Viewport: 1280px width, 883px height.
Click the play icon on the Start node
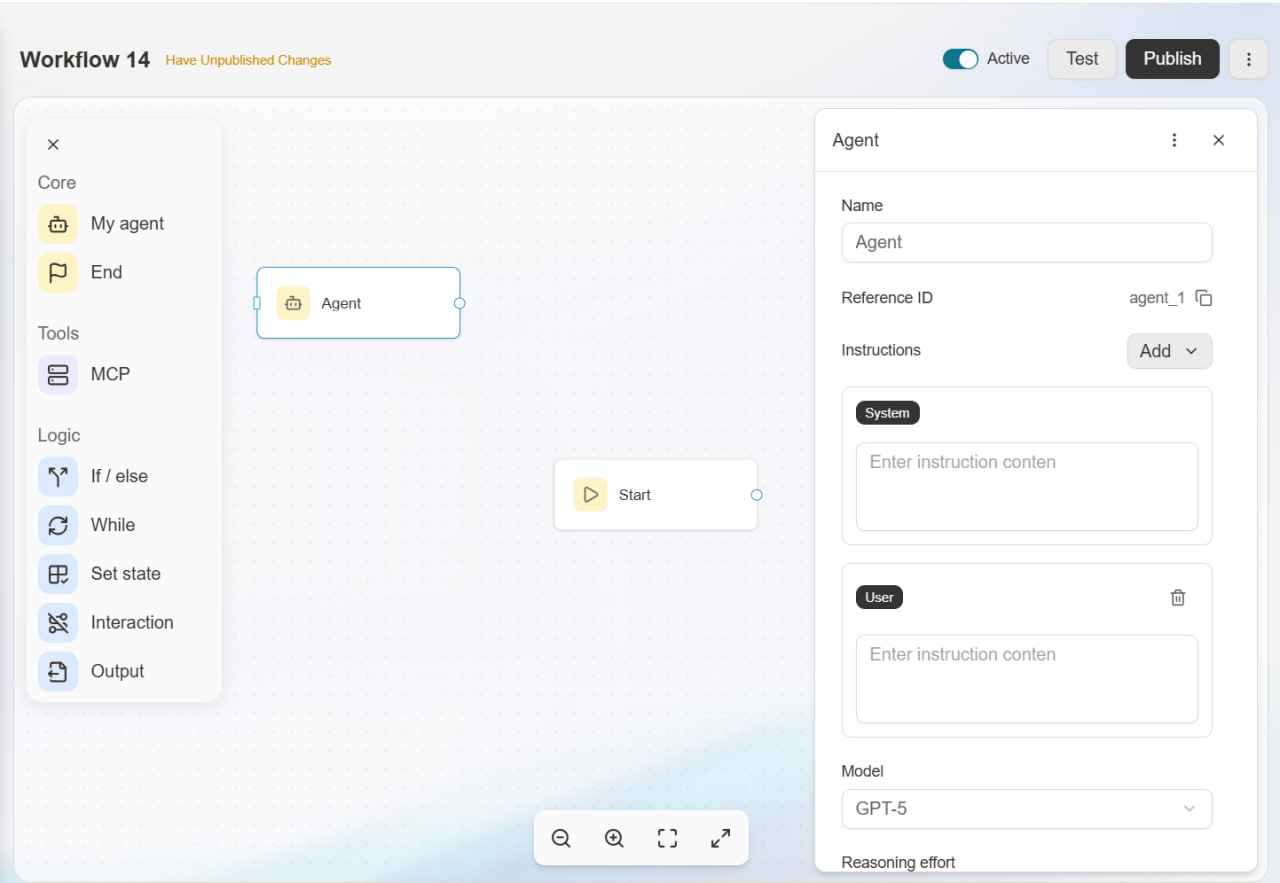[590, 494]
